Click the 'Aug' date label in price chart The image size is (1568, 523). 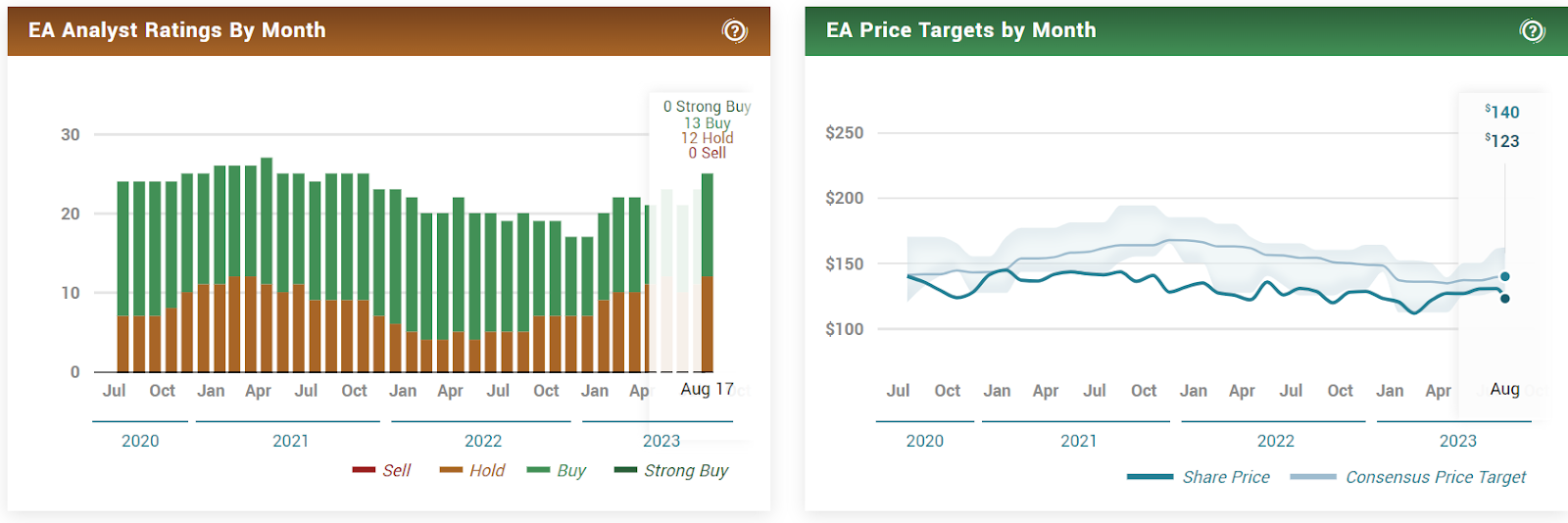[x=1505, y=389]
